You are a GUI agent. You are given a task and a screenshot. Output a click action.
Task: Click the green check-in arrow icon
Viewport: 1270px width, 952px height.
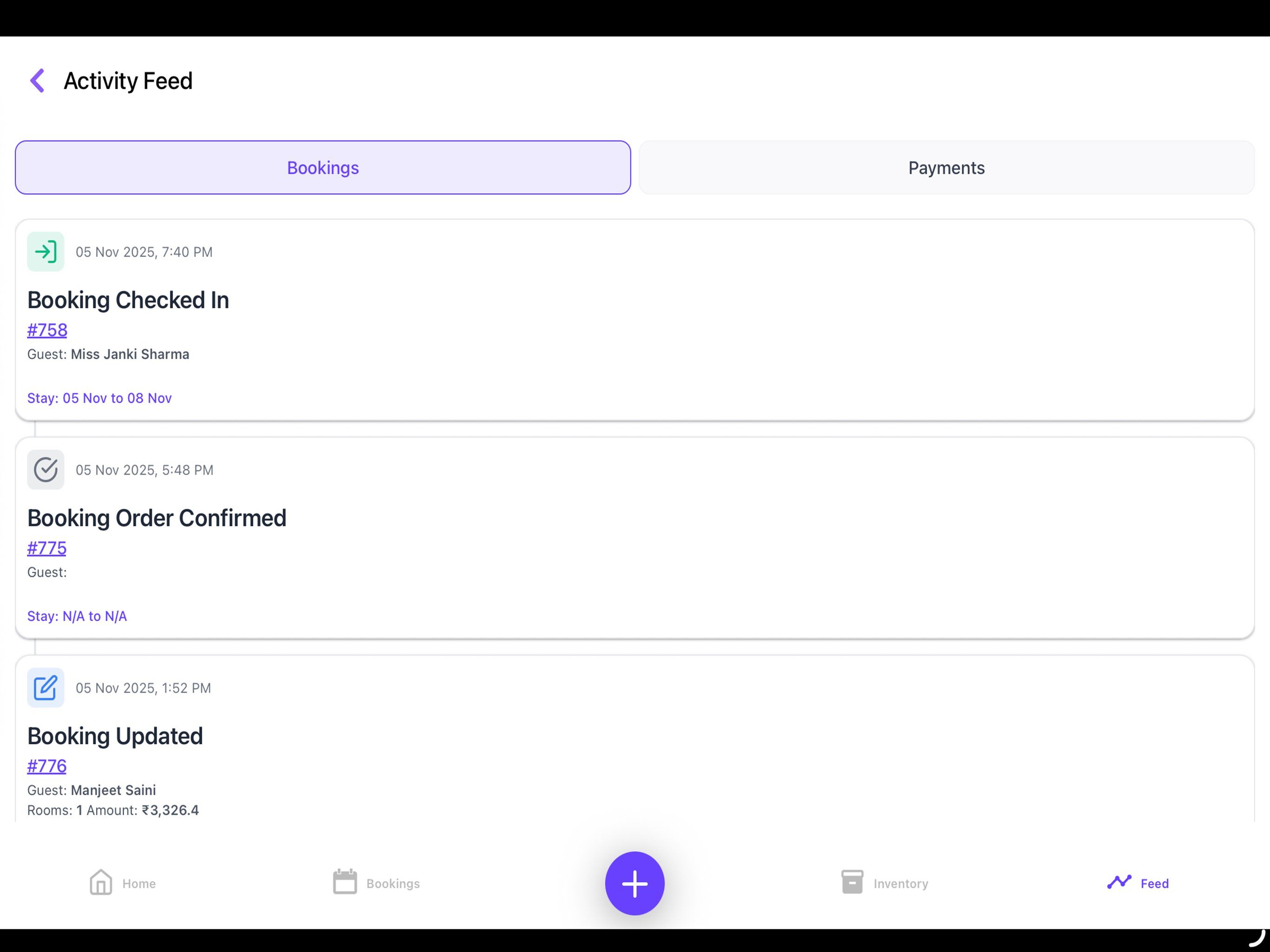point(46,251)
